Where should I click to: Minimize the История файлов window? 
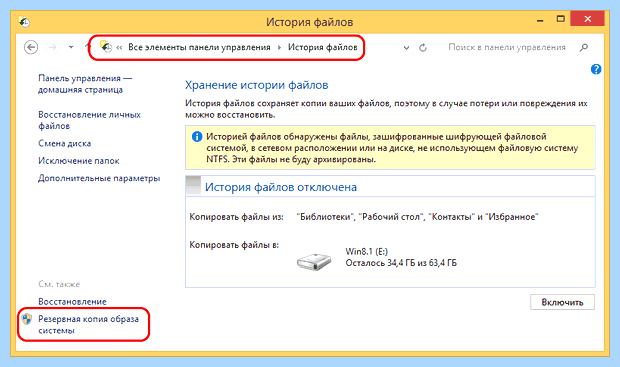[x=540, y=20]
